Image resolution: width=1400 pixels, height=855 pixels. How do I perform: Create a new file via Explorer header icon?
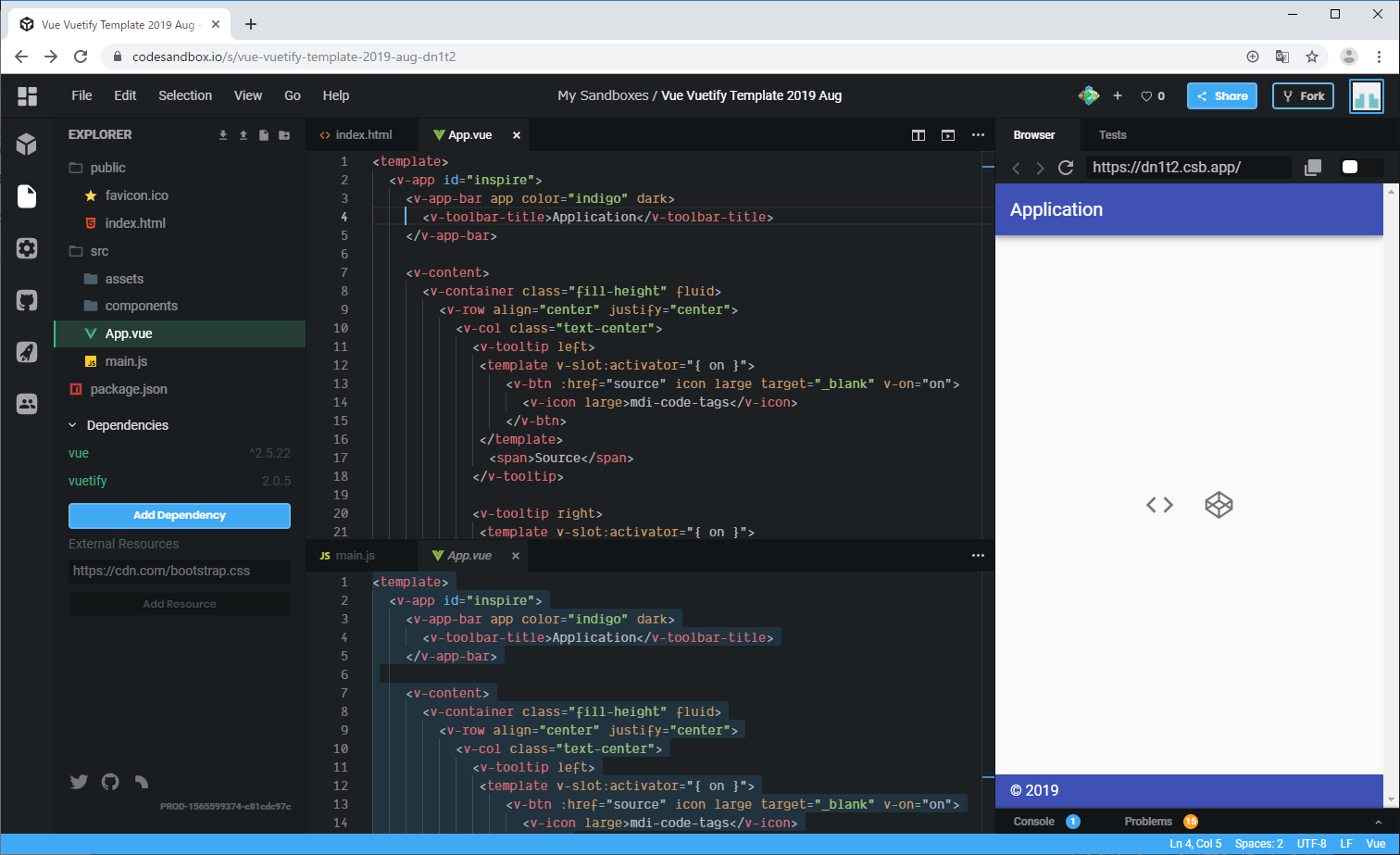point(264,135)
